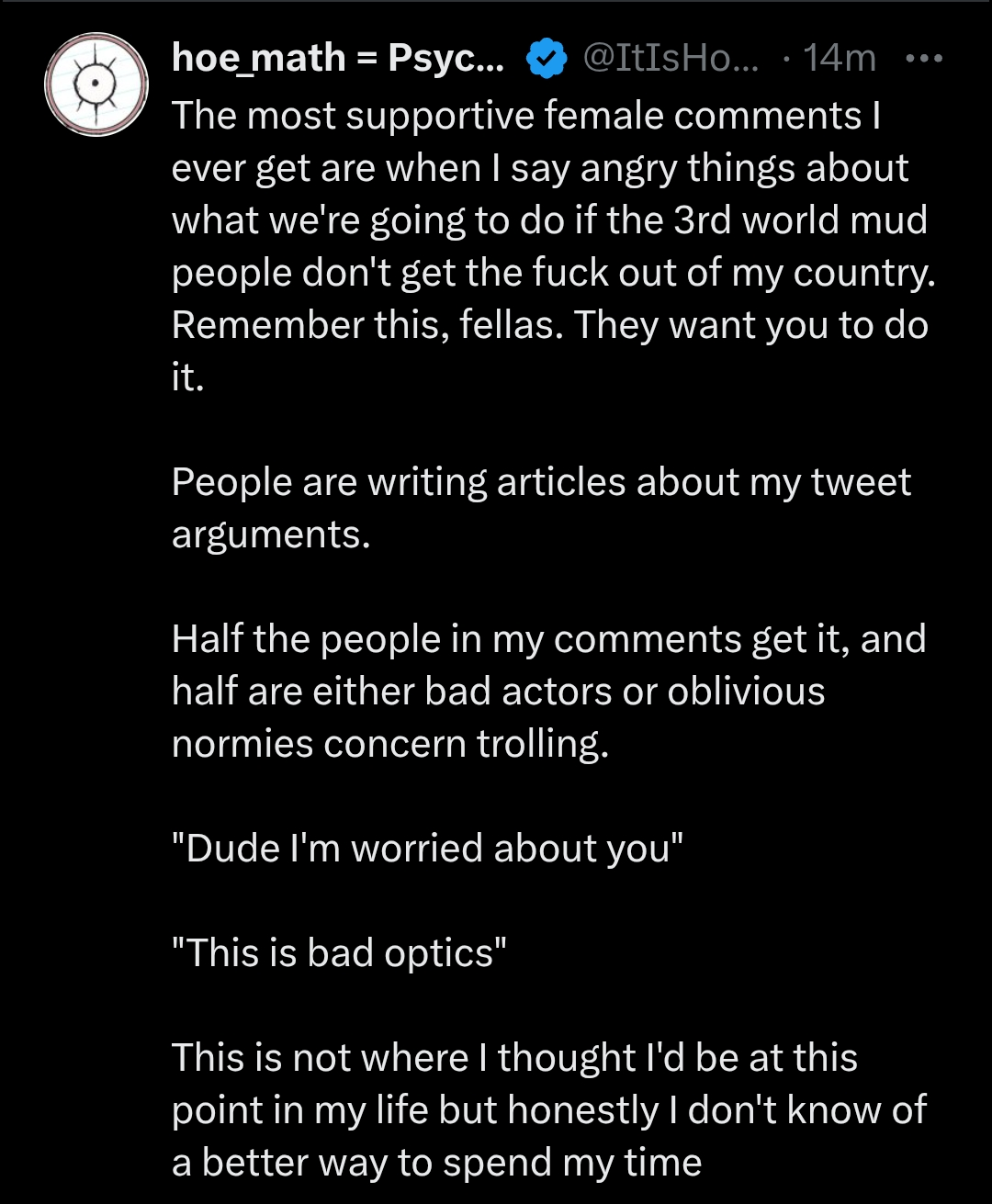Click the final line 'a better way to spend my time'

(436, 1163)
